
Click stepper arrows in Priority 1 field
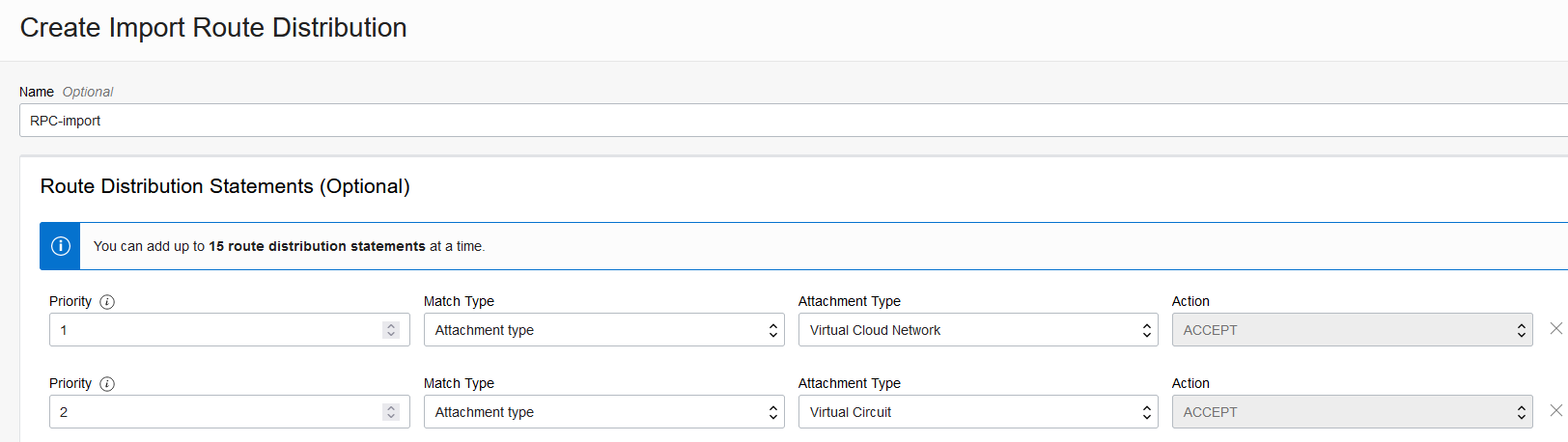click(x=391, y=330)
